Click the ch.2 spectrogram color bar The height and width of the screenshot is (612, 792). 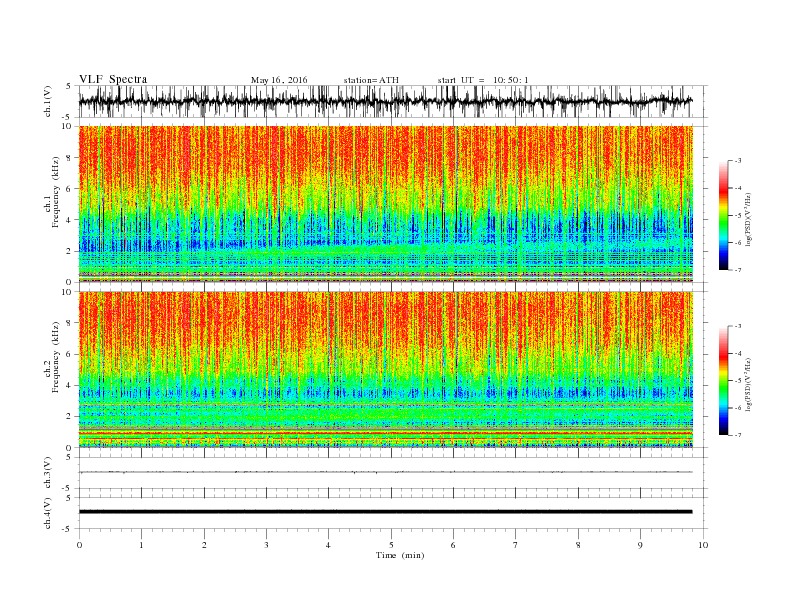click(723, 380)
